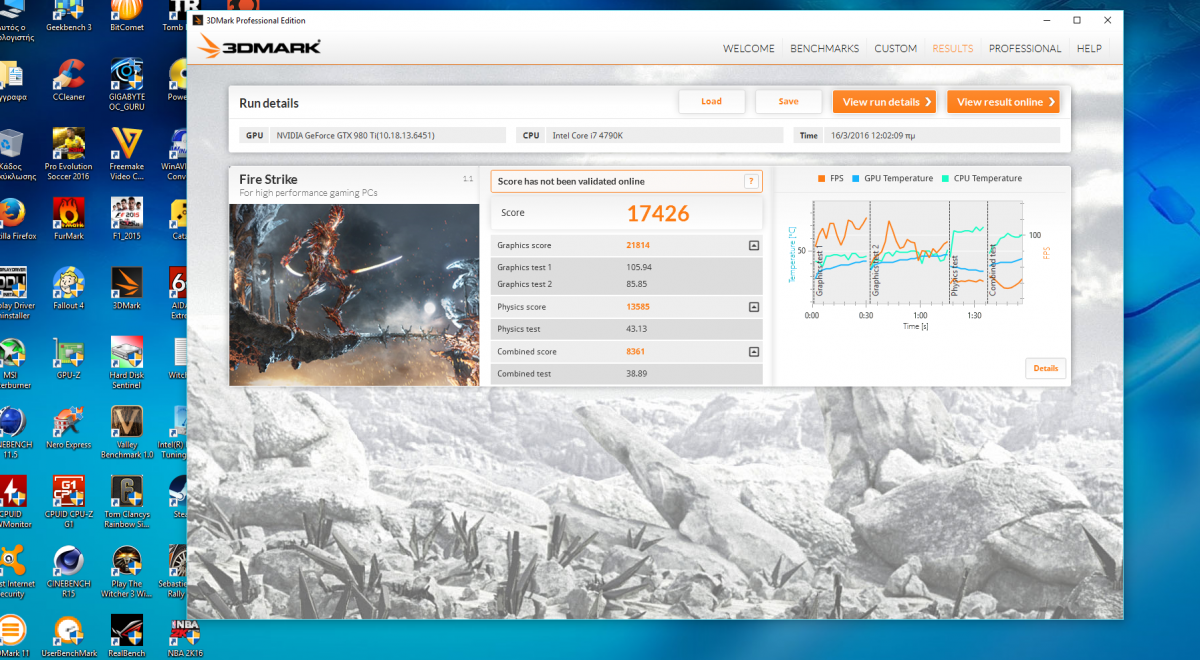Launch RealBench from the desktop
The width and height of the screenshot is (1200, 660).
pos(127,636)
